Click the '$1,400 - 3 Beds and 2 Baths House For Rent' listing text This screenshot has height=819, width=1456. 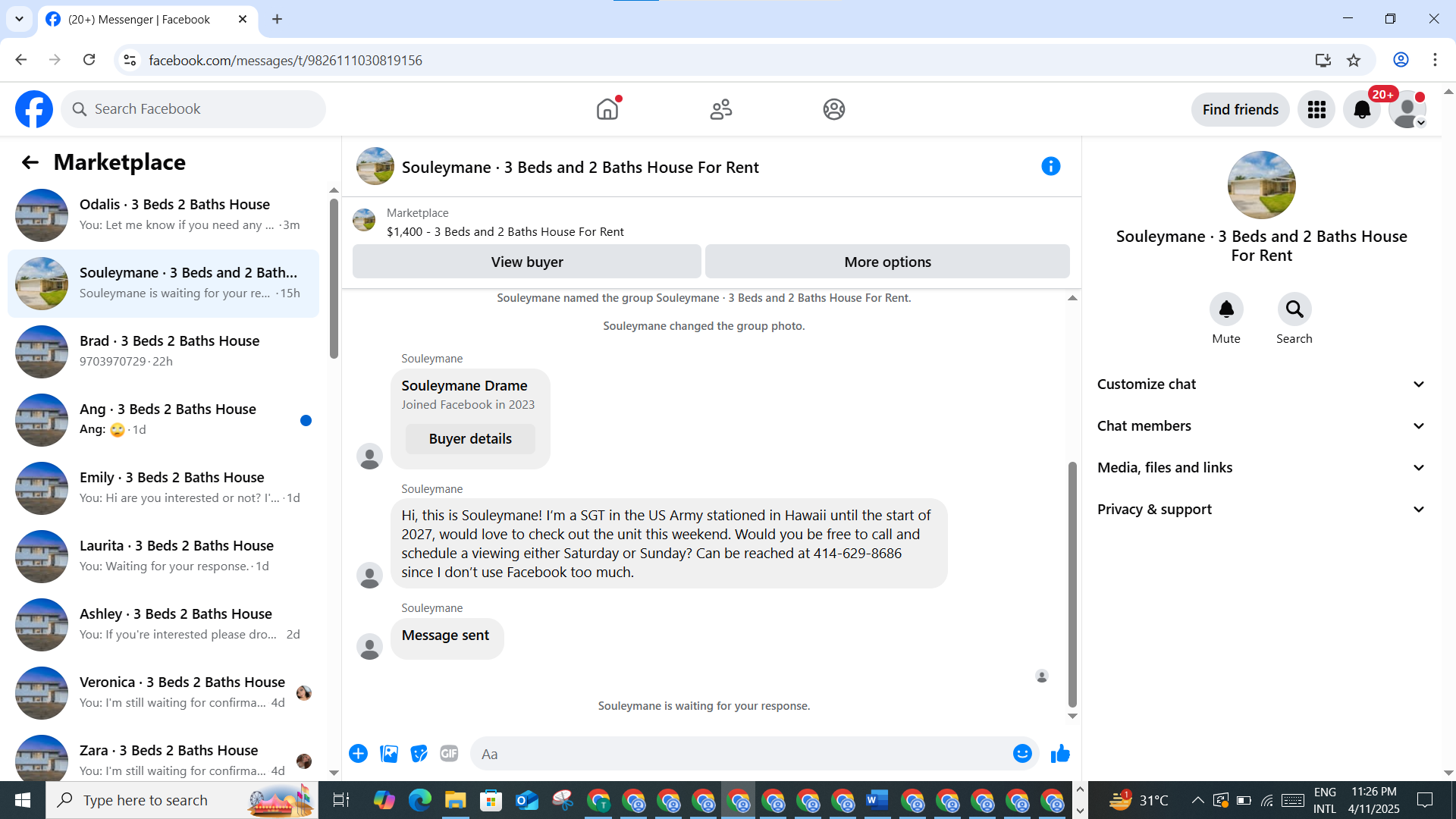(x=505, y=232)
